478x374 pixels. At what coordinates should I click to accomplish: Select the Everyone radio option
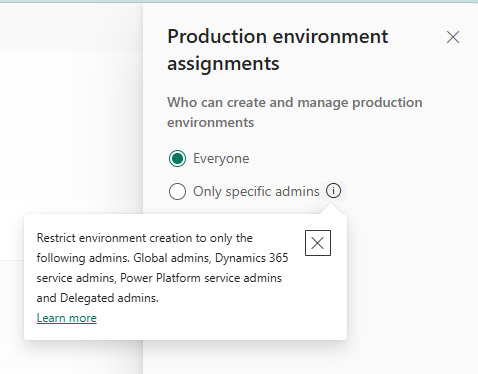pos(177,158)
